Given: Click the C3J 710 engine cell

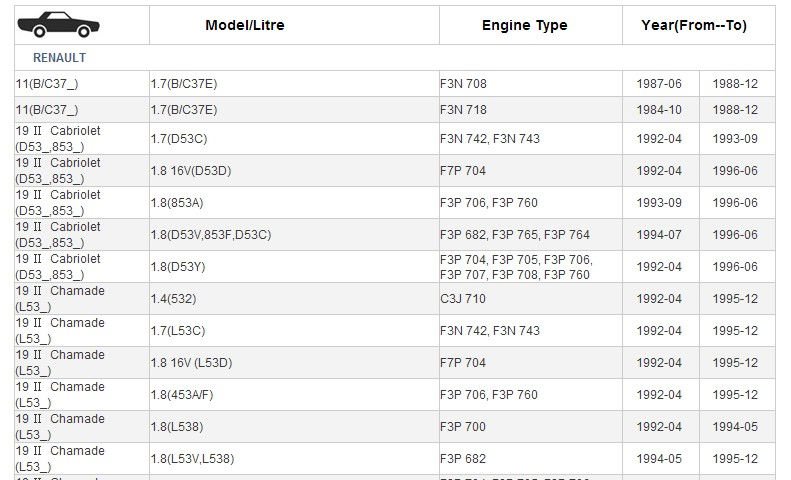Looking at the screenshot, I should pos(463,299).
